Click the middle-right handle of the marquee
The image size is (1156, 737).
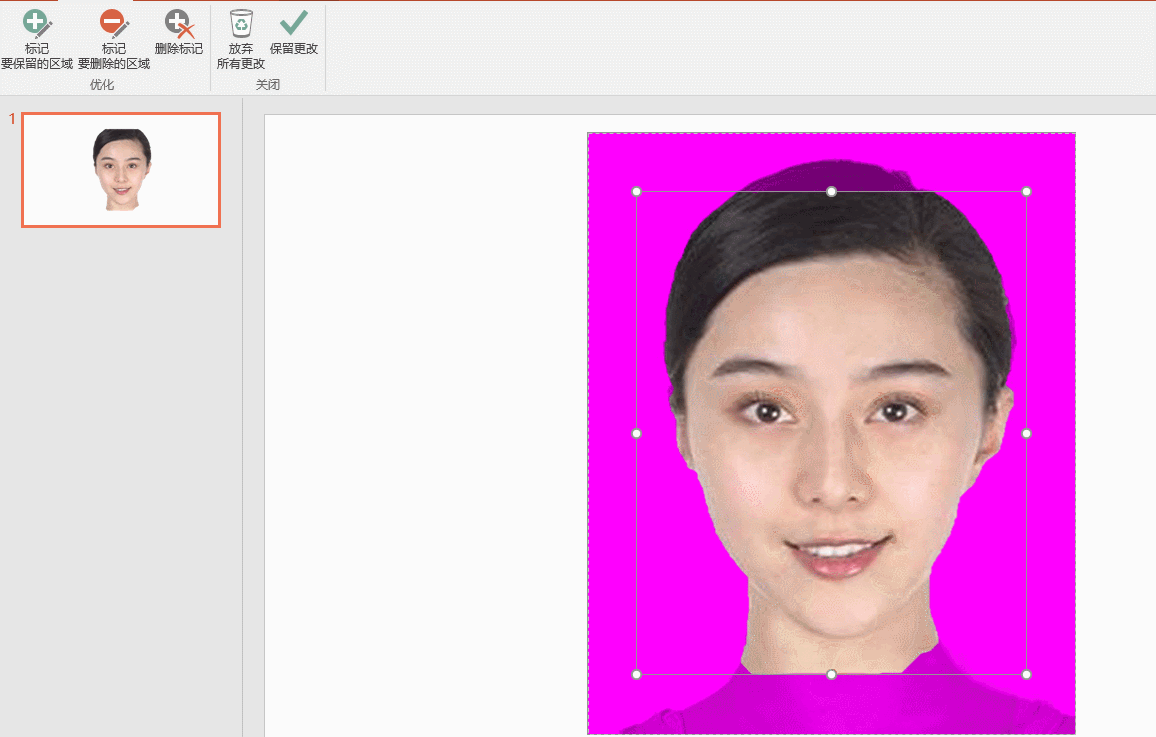[x=1026, y=433]
